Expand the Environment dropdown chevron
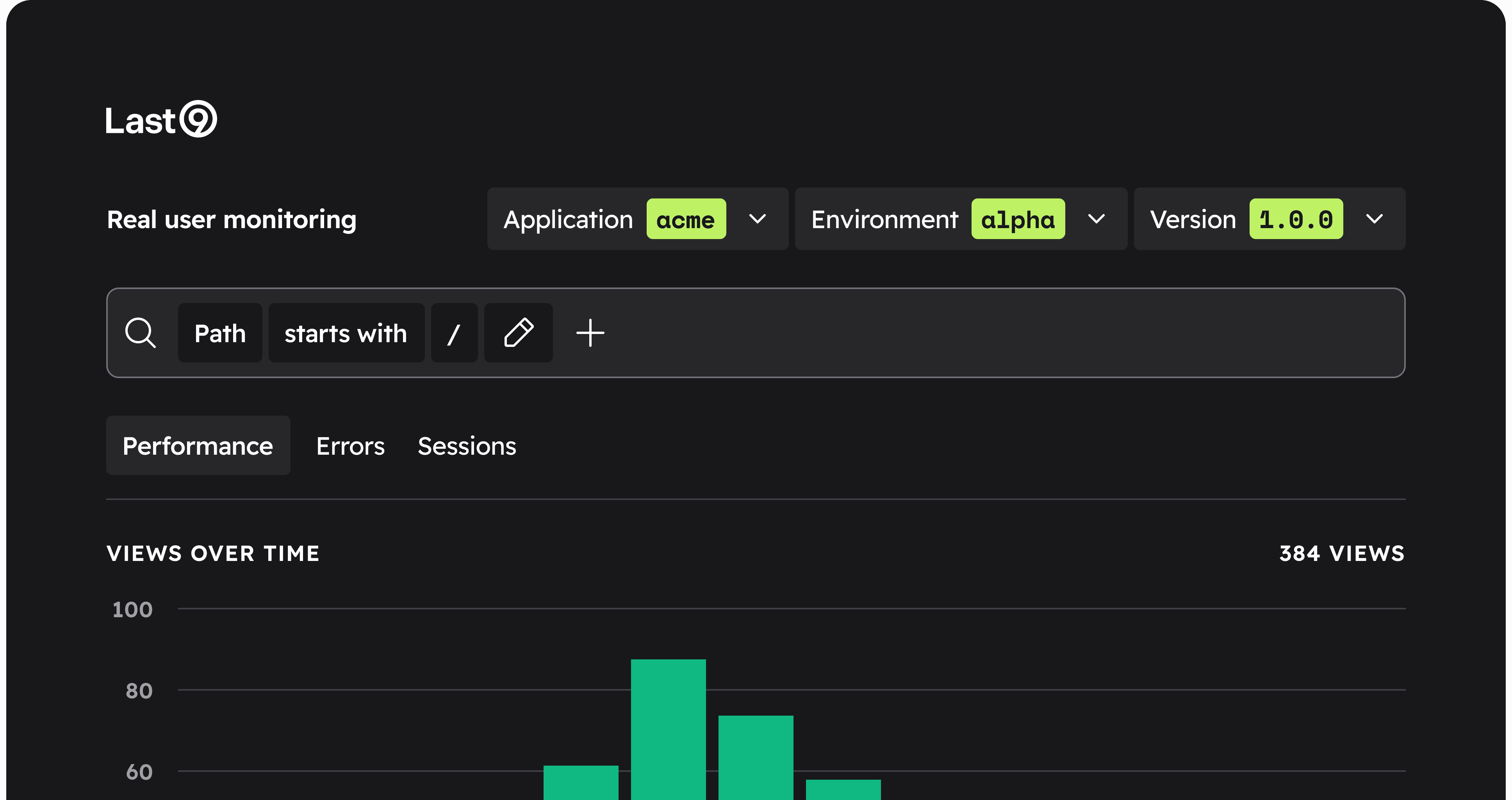Image resolution: width=1512 pixels, height=800 pixels. 1096,219
